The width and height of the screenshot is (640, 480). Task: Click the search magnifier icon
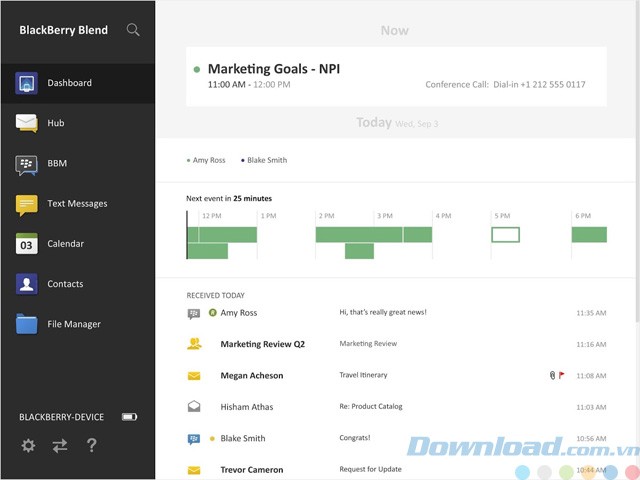click(133, 30)
